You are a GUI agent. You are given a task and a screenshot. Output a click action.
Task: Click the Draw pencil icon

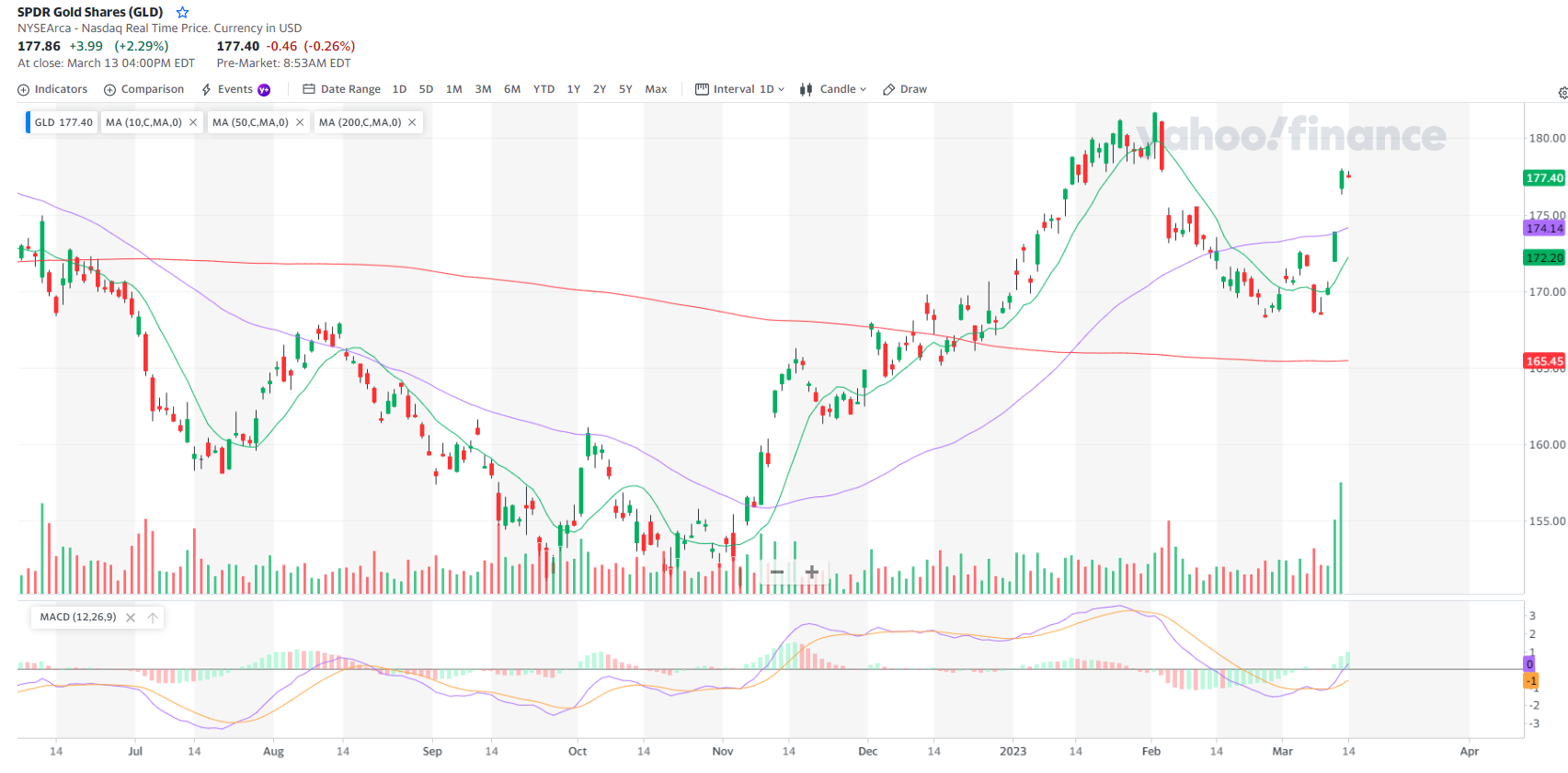click(888, 89)
